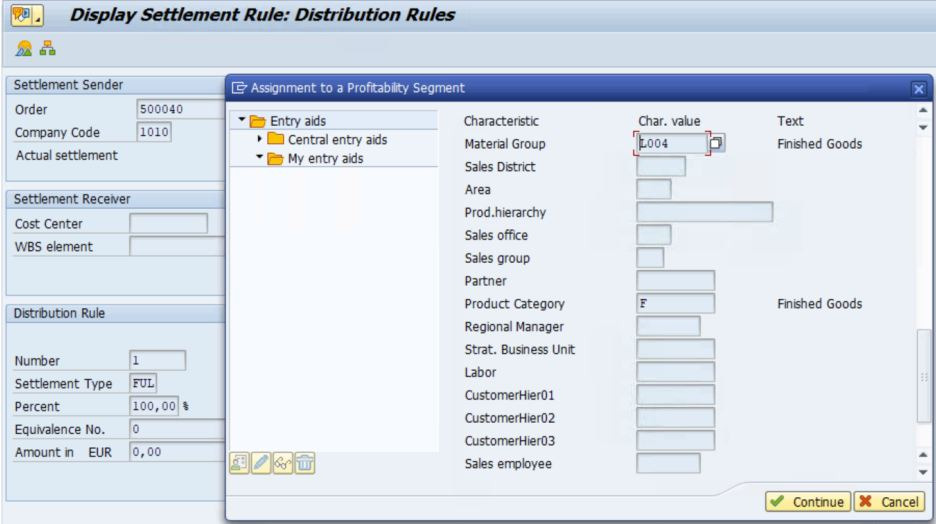Click the upper scroll up arrow

923,110
